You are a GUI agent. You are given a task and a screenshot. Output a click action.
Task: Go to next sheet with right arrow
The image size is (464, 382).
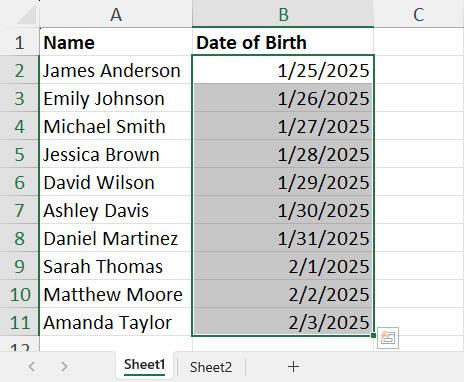64,366
